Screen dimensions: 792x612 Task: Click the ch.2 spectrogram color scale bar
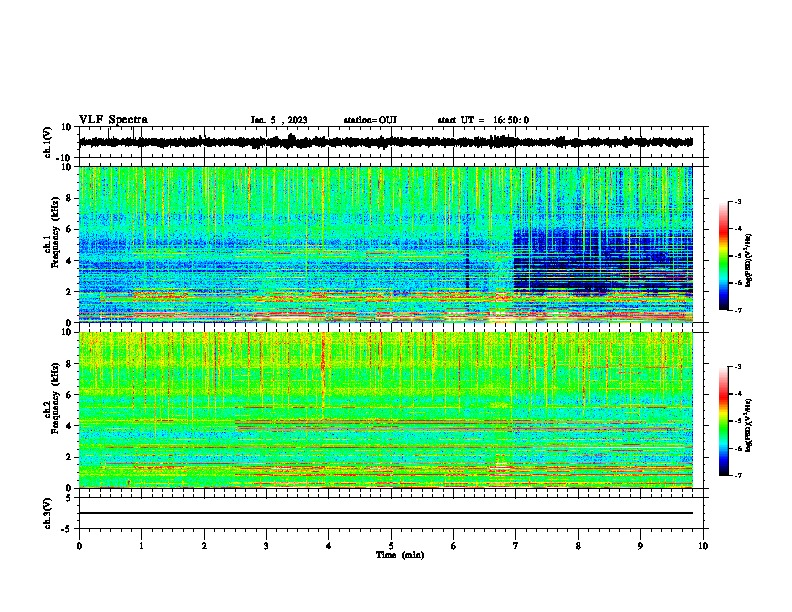tap(723, 421)
